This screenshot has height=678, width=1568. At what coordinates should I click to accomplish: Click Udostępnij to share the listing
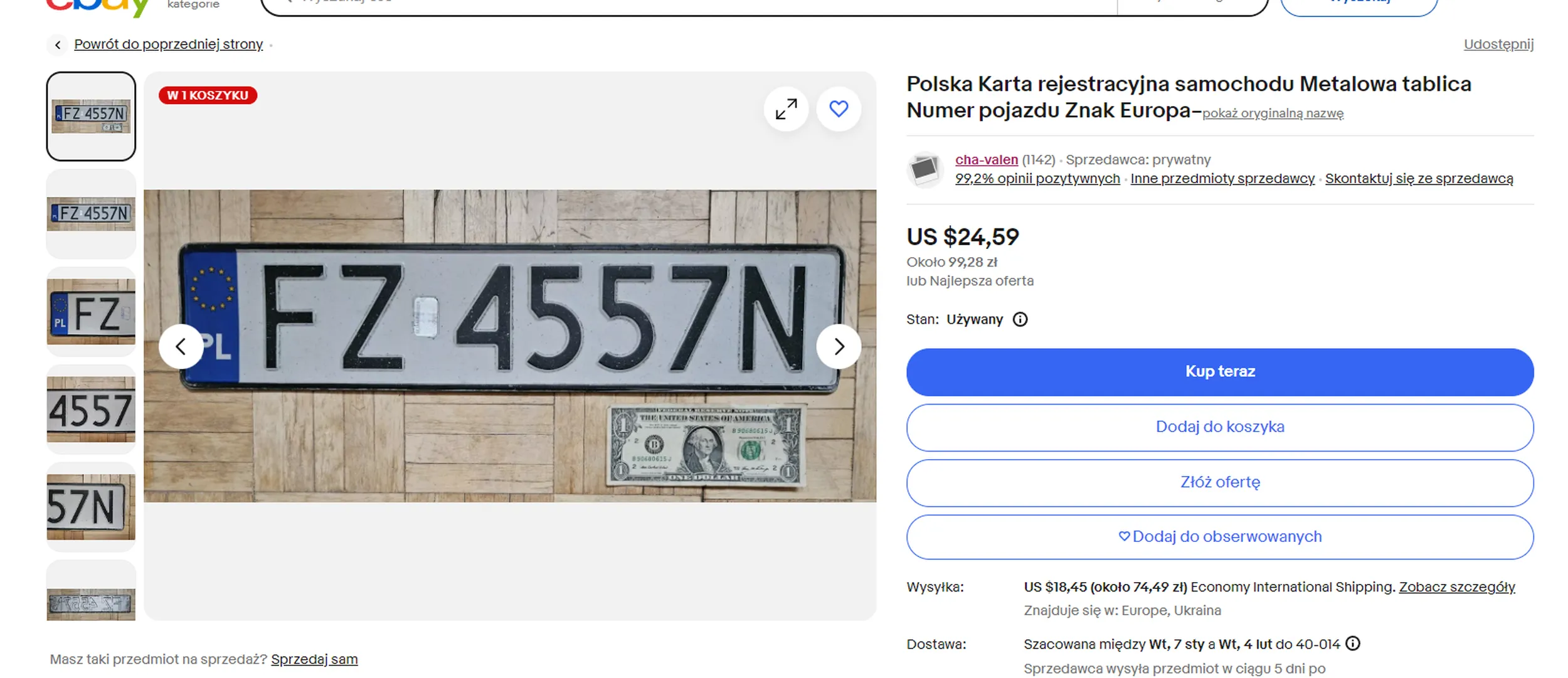(x=1498, y=44)
